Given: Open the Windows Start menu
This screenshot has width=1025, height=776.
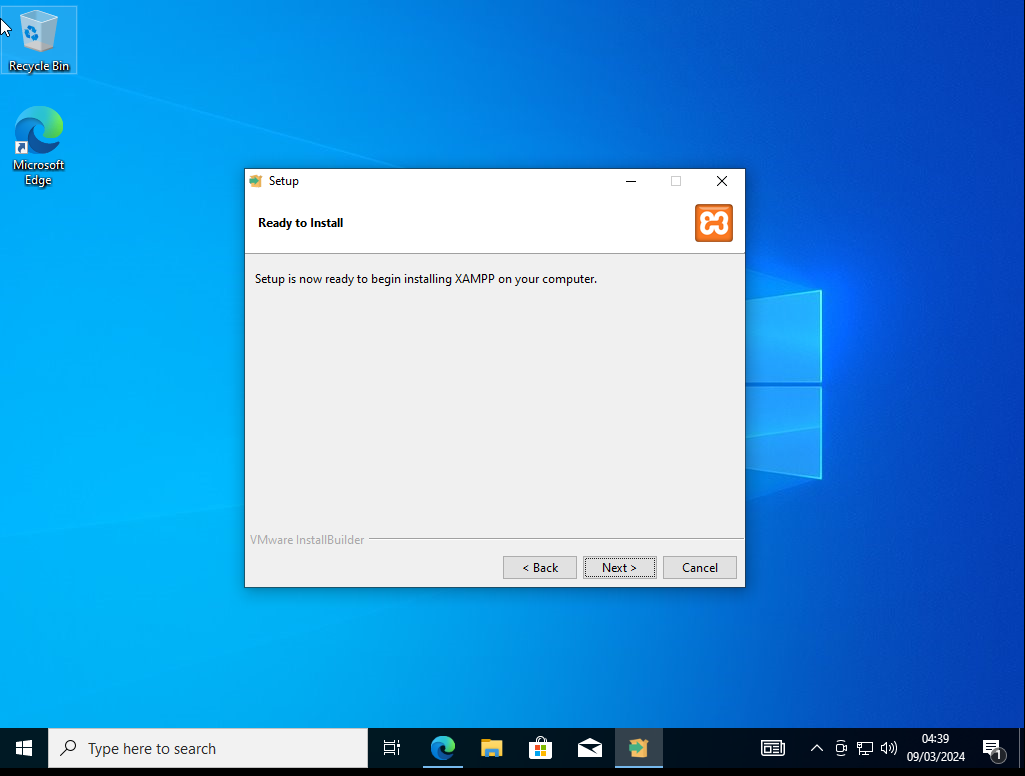Looking at the screenshot, I should coord(24,748).
